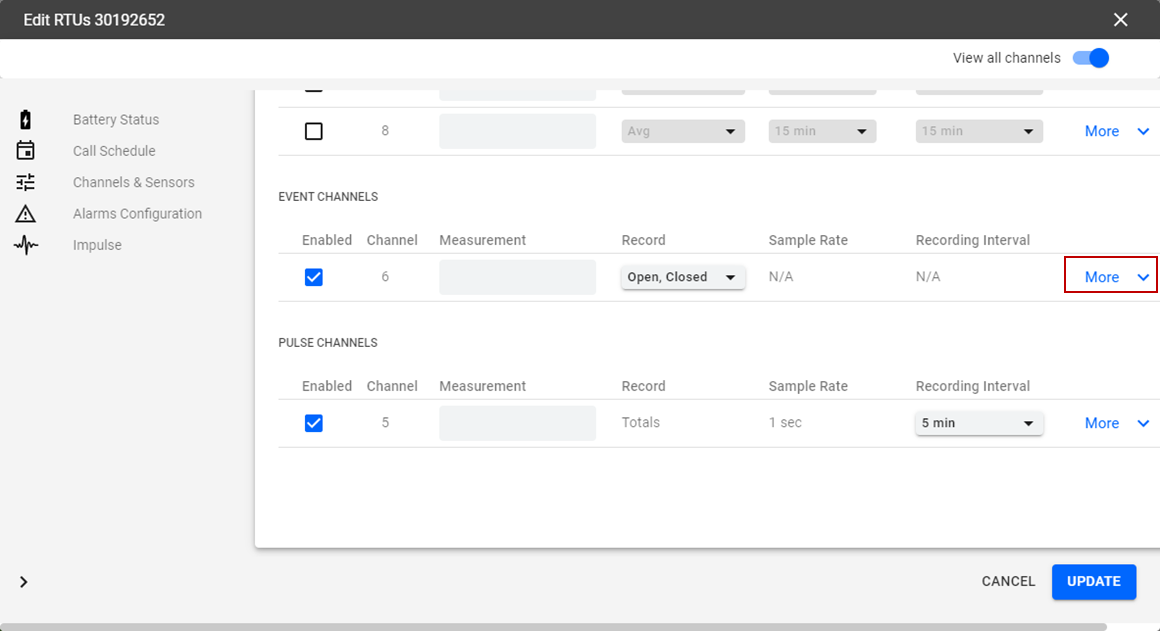Disable pulse channel 5 checkbox
1160x631 pixels.
314,423
